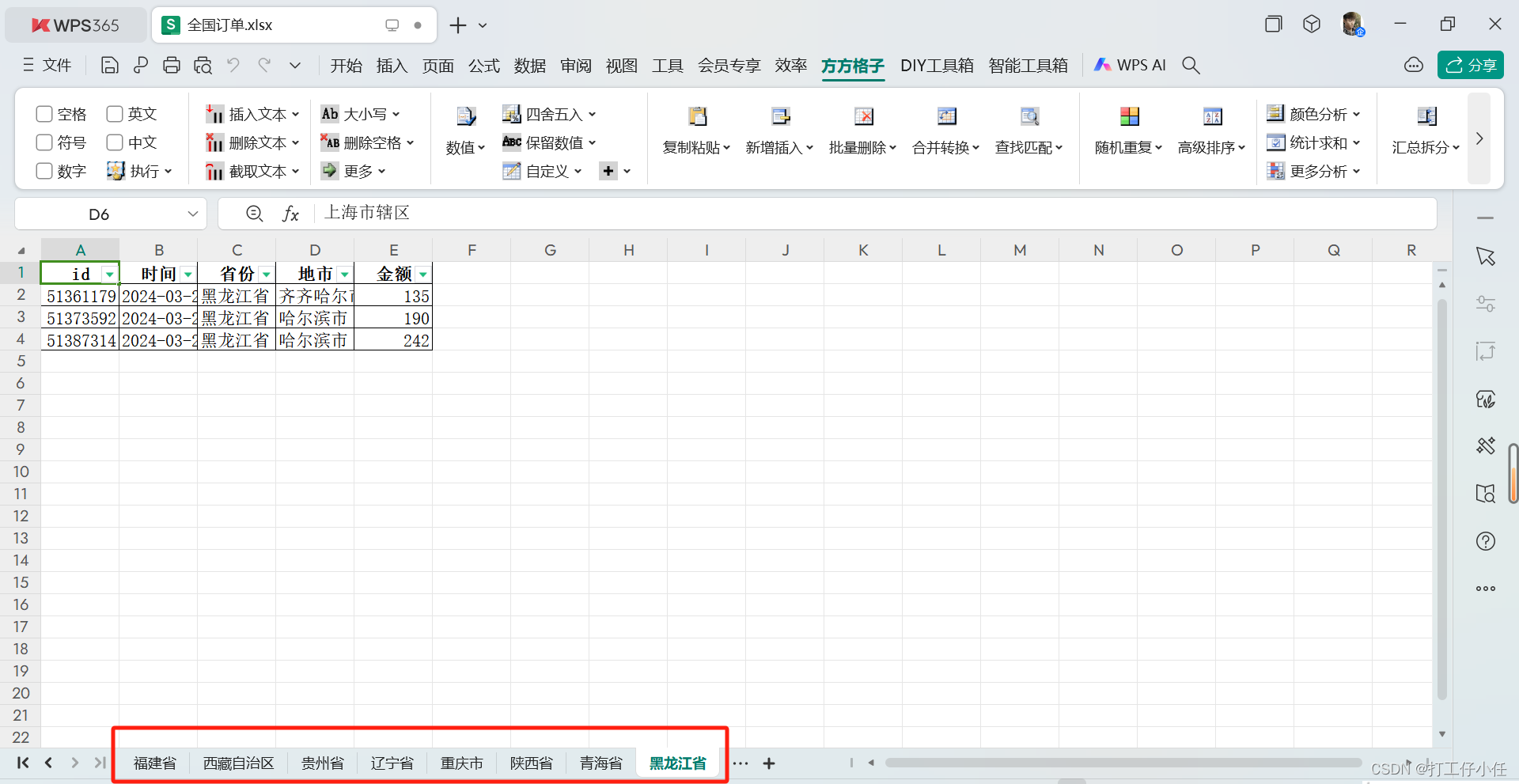This screenshot has width=1519, height=784.
Task: Toggle the 中文 checkbox
Action: 115,142
